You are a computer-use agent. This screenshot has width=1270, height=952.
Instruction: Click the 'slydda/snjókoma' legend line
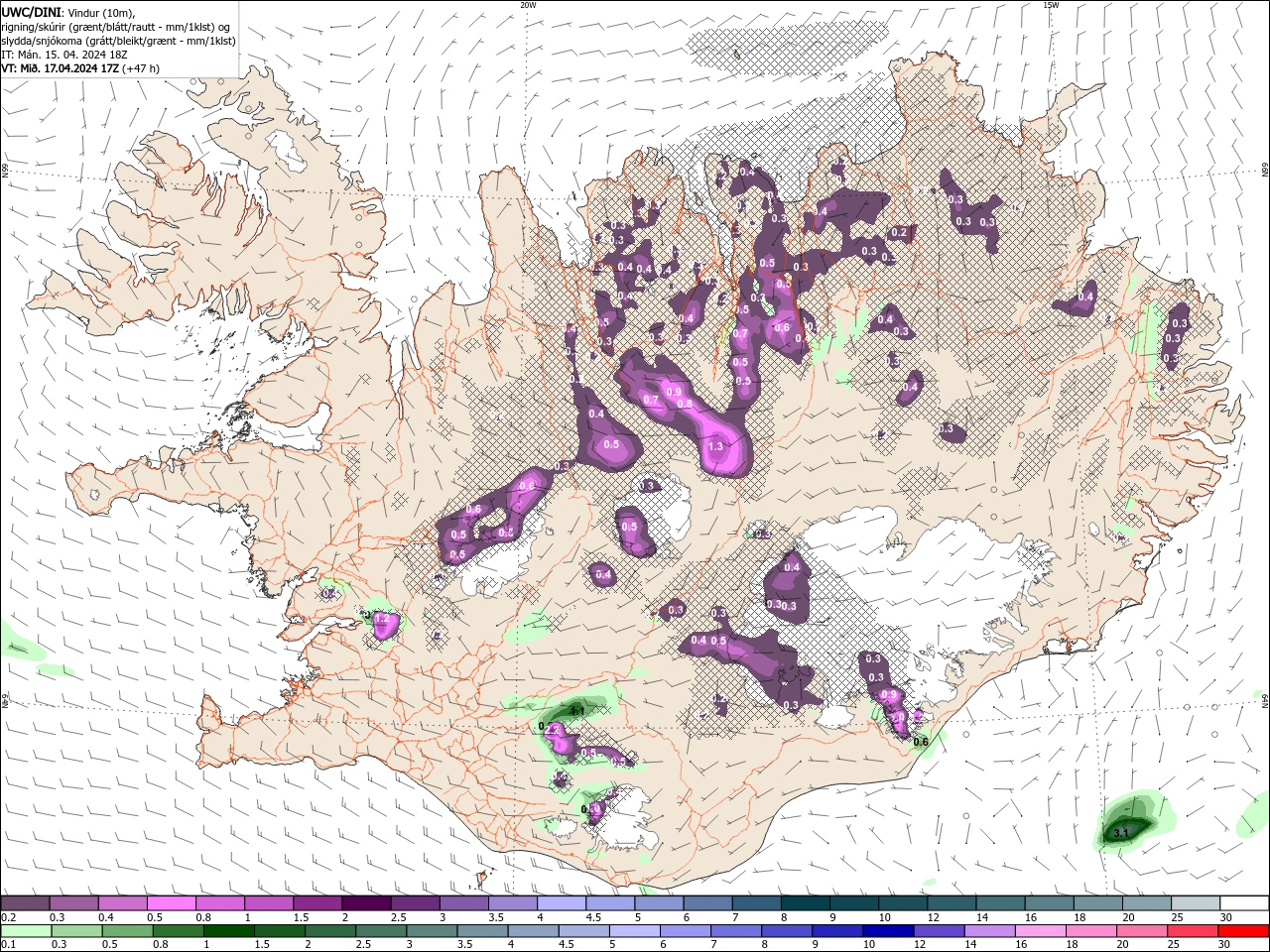118,41
